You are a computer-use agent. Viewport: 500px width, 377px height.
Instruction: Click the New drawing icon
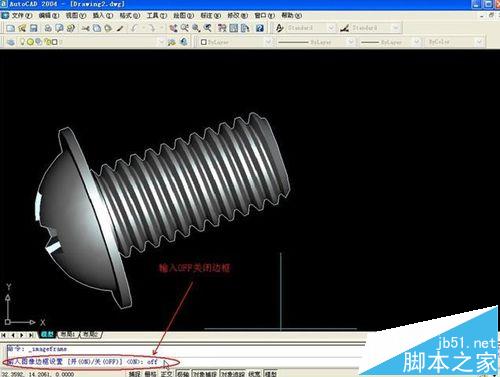[11, 28]
